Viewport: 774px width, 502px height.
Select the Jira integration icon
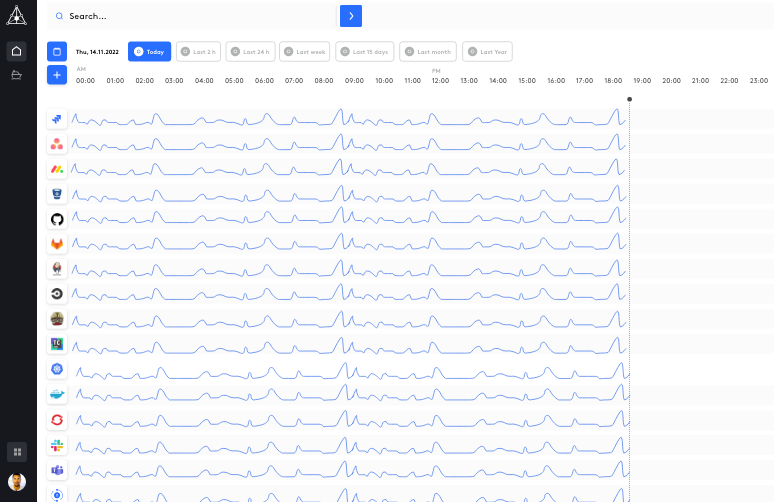57,119
